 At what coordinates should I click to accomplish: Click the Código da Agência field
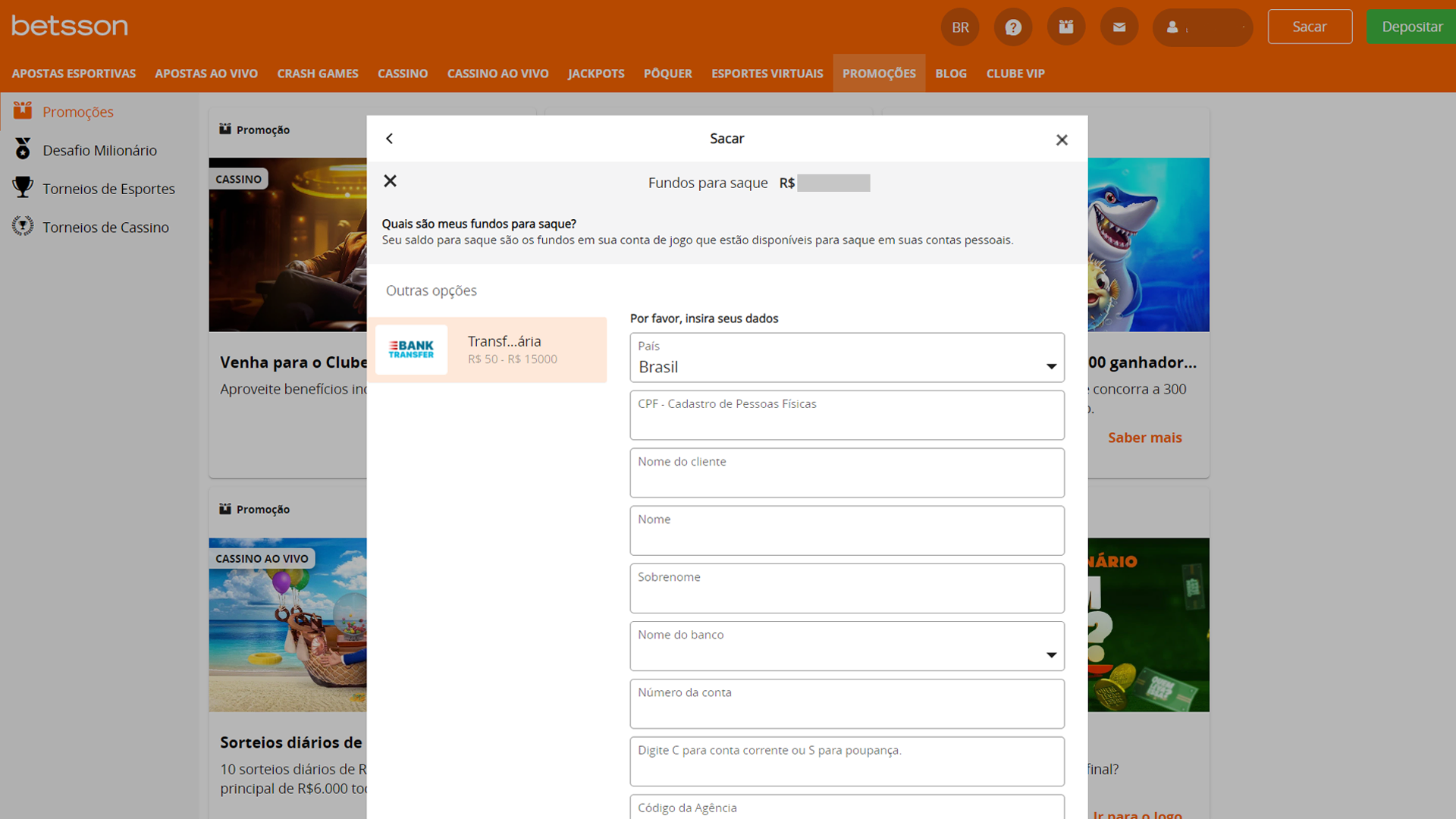click(x=847, y=807)
